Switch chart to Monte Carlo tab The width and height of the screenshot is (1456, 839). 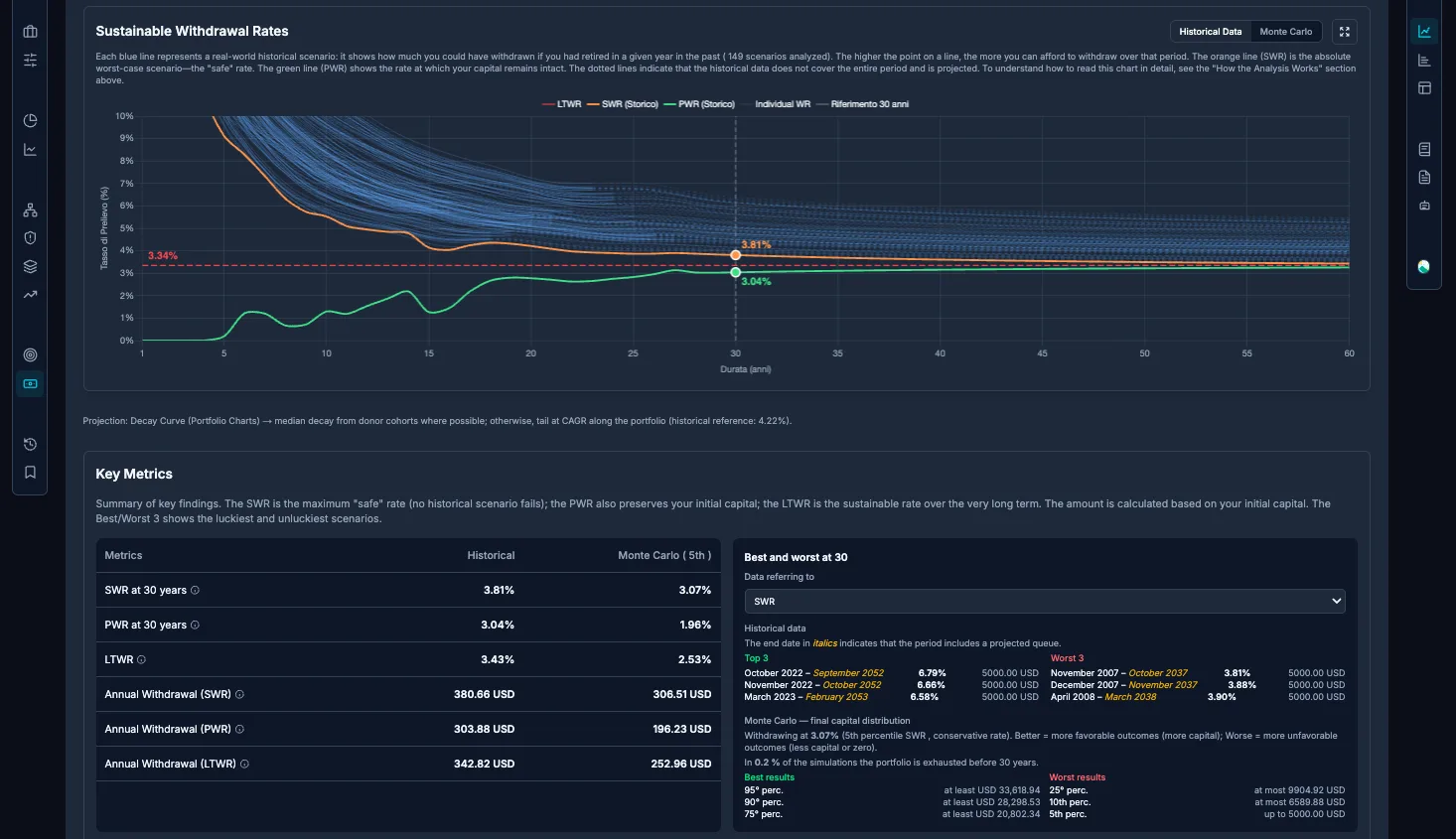click(1285, 32)
